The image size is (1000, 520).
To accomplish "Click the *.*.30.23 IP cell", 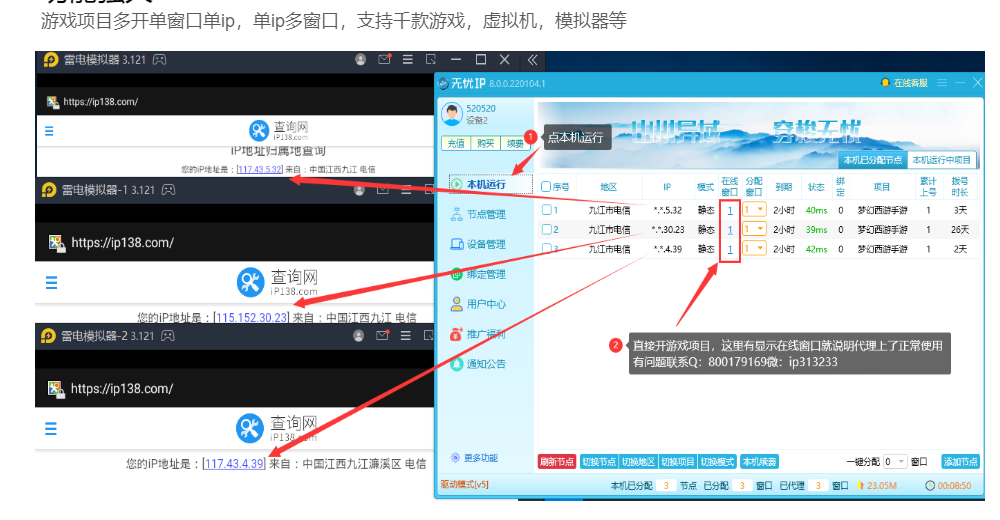I will (x=668, y=230).
